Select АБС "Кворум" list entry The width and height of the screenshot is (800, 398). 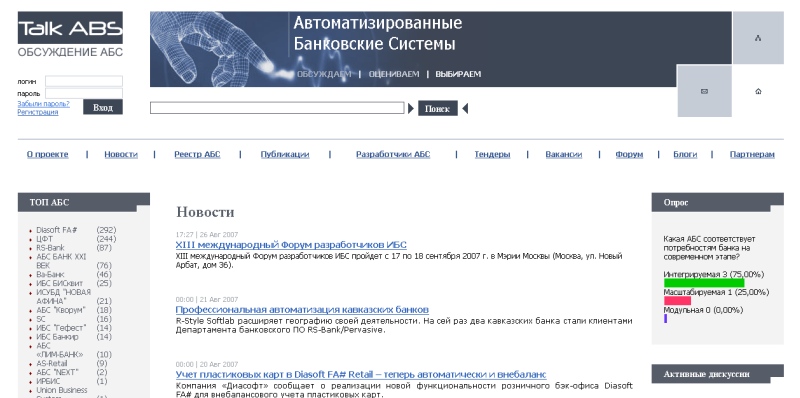click(x=61, y=310)
